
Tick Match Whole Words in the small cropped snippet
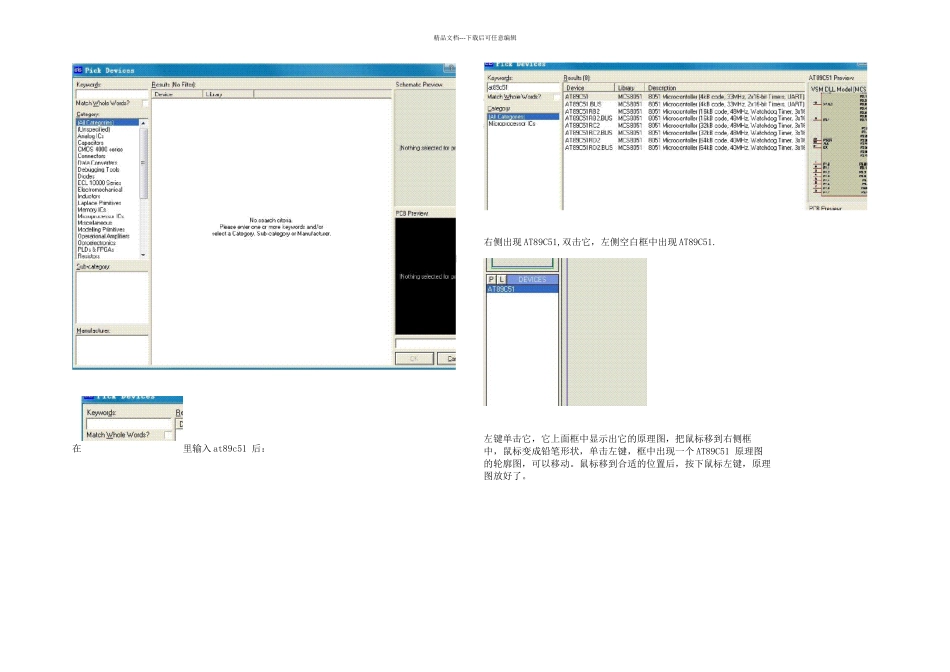pos(168,435)
